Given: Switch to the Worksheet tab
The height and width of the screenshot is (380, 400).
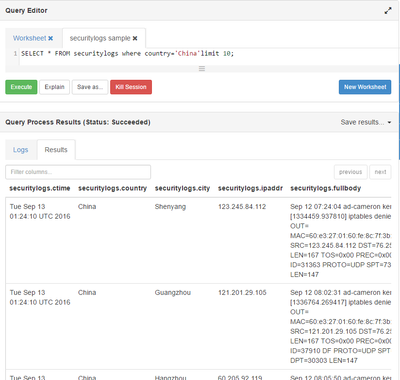Looking at the screenshot, I should point(29,38).
